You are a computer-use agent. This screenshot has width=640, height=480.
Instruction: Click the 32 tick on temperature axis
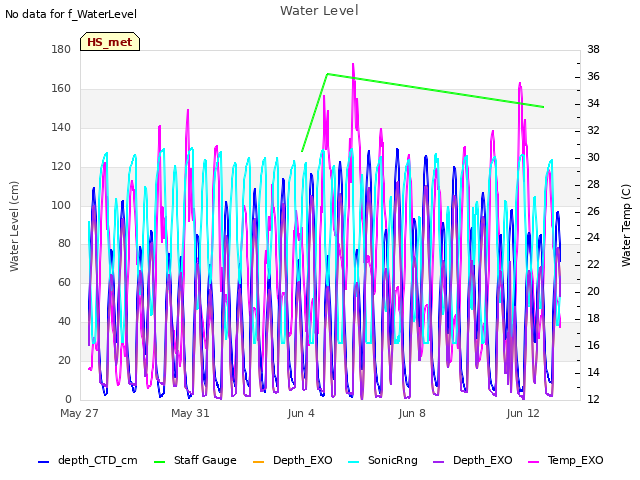coord(593,130)
